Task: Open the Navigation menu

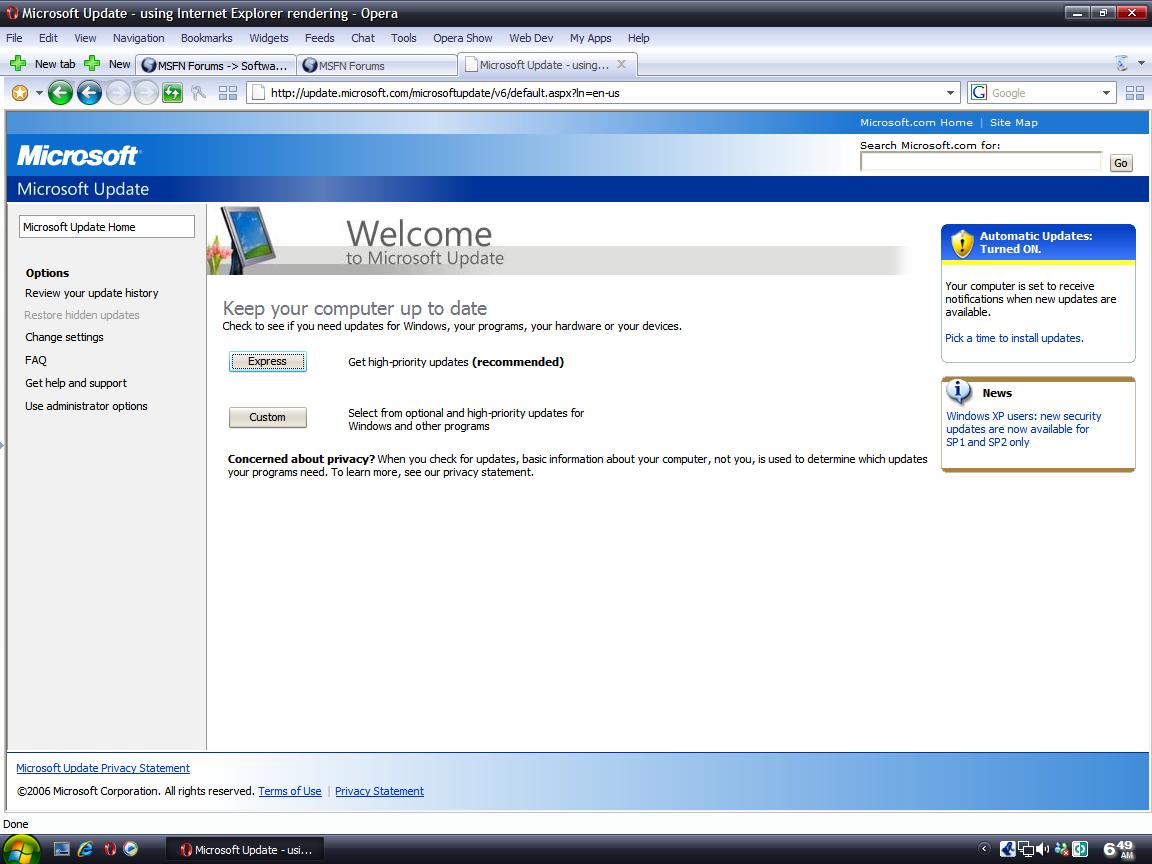Action: coord(139,38)
